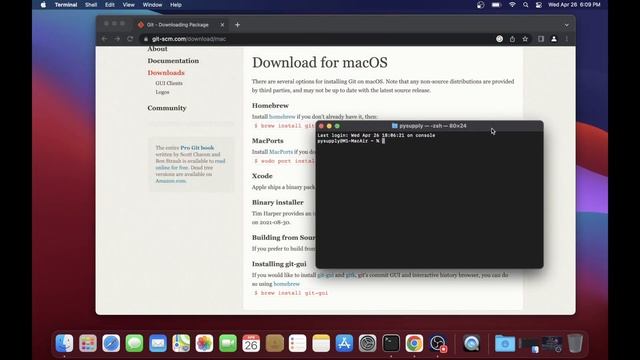Toggle the Chrome side panel icon
Viewport: 640px width, 360px height.
pos(541,39)
